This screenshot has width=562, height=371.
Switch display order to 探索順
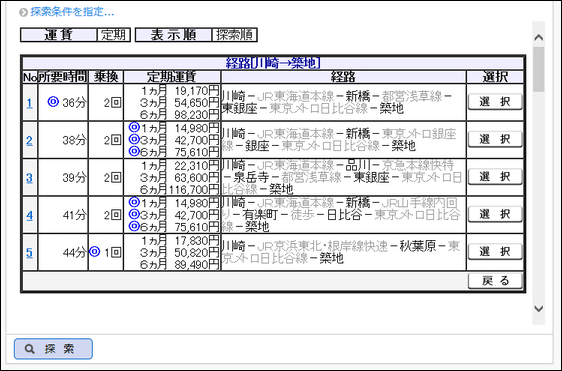(234, 35)
